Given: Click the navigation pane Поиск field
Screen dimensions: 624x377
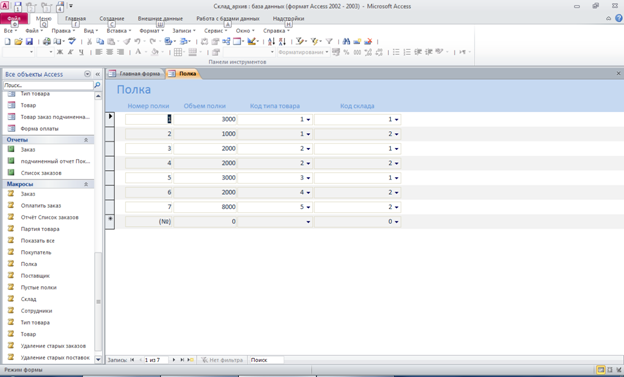Looking at the screenshot, I should point(48,85).
